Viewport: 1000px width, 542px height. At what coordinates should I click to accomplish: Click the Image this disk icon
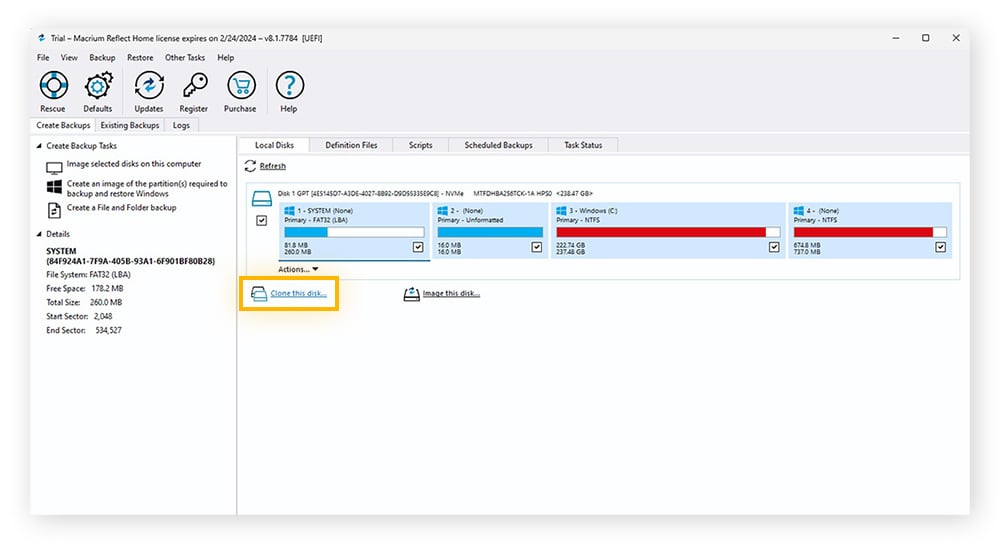(411, 294)
